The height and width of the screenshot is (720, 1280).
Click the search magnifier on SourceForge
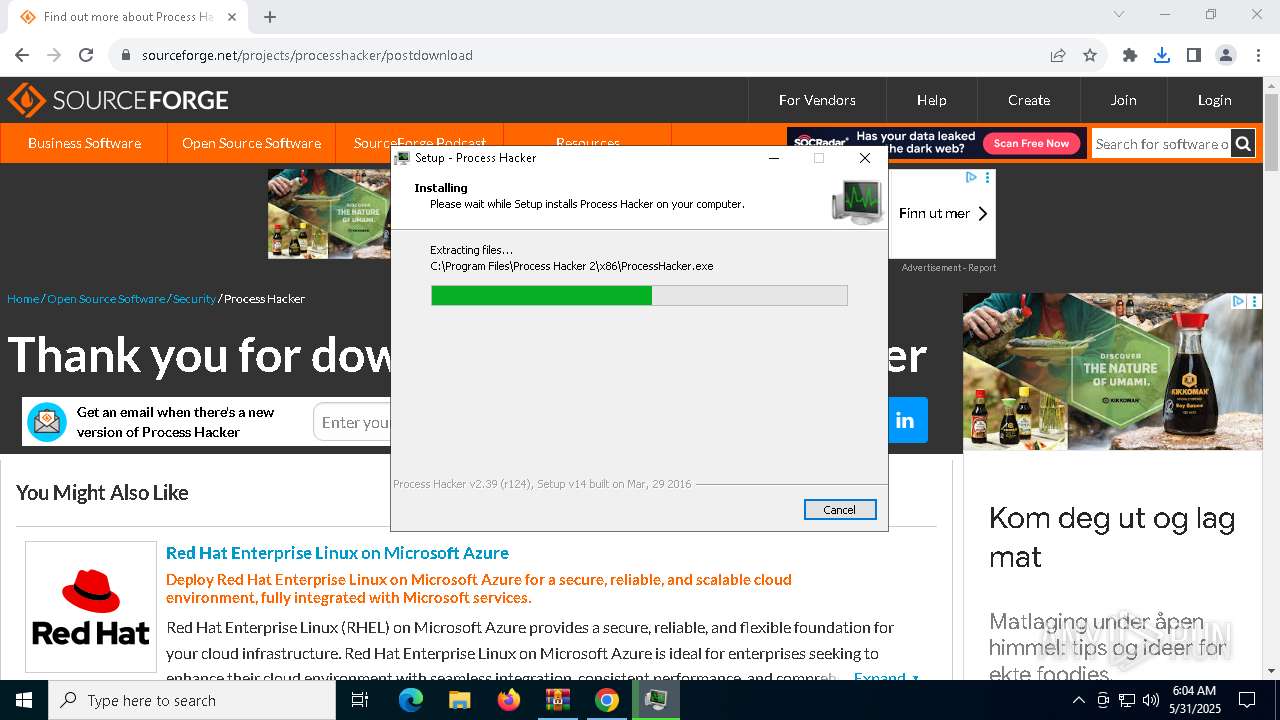(x=1243, y=144)
